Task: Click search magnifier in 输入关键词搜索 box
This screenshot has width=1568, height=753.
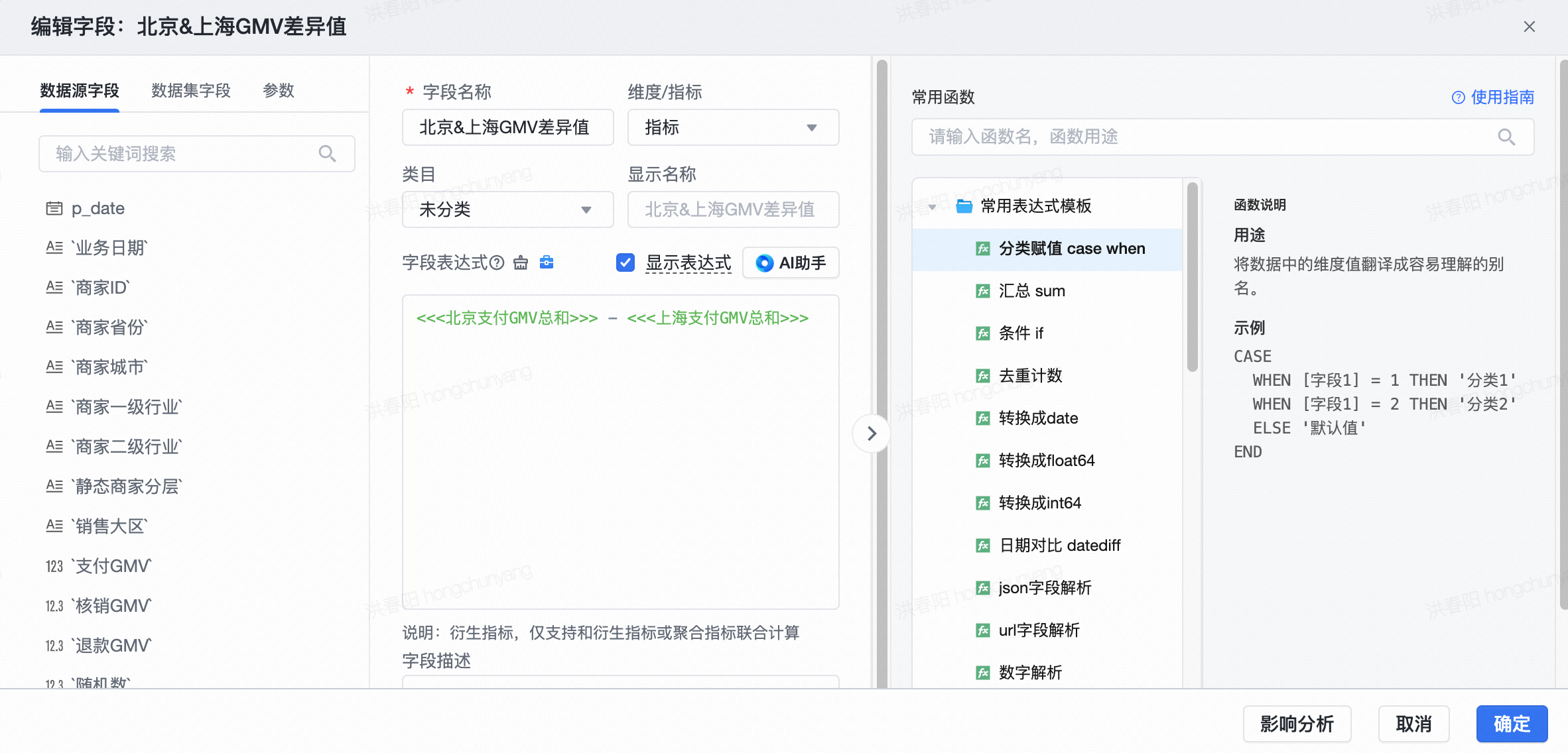Action: (x=327, y=154)
